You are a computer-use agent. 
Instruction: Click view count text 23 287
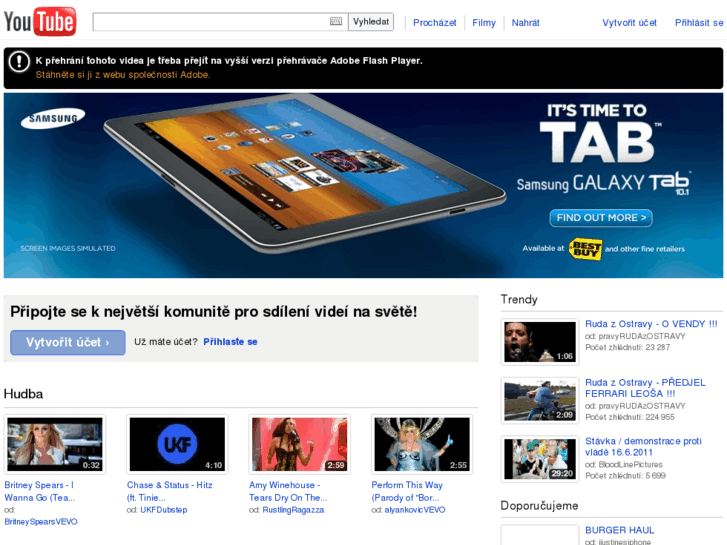pos(657,347)
